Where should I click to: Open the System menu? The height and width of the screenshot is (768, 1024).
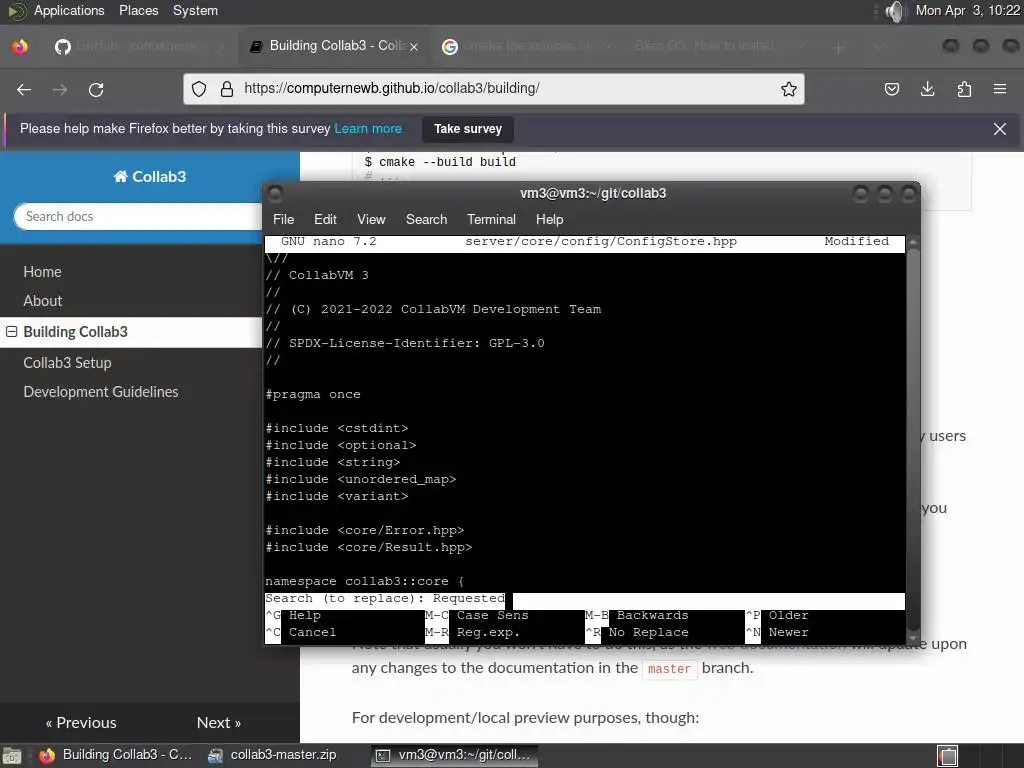[x=195, y=10]
